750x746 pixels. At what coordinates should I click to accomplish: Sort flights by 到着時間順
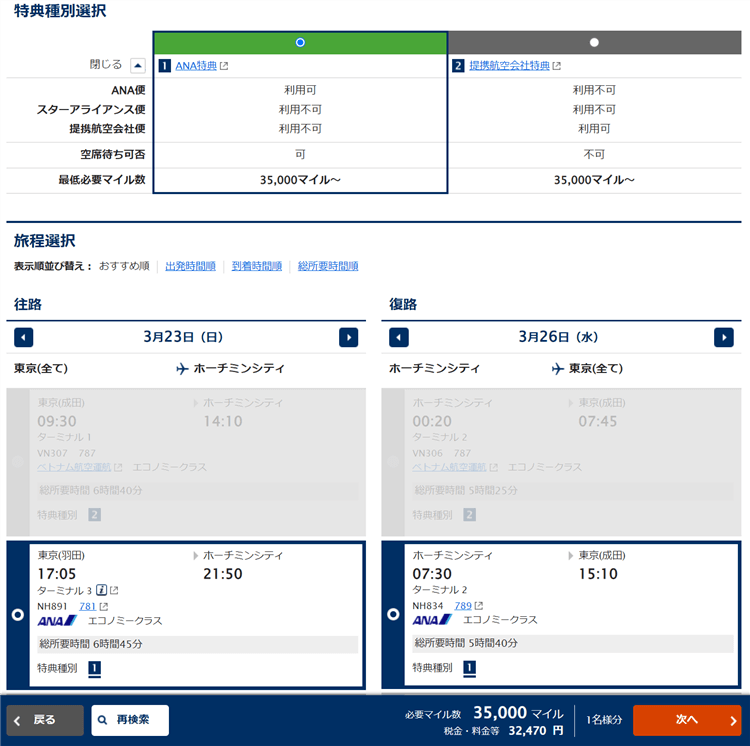click(x=257, y=266)
